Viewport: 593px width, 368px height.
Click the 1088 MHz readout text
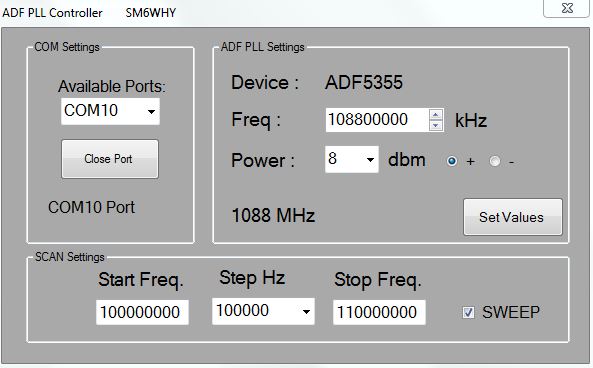[x=273, y=216]
